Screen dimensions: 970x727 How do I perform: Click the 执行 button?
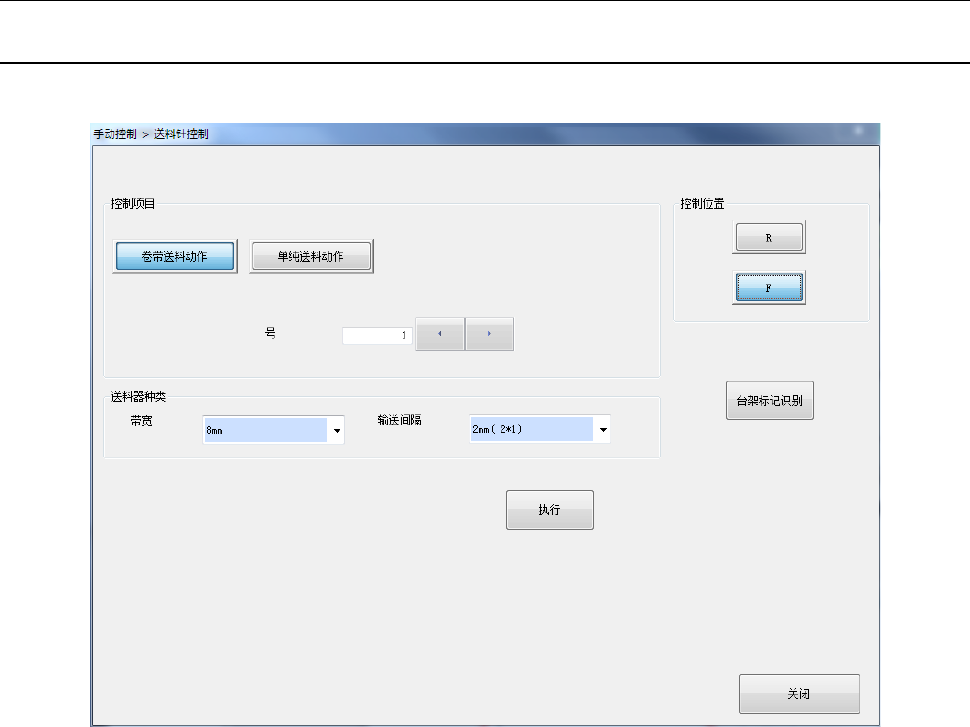click(549, 510)
